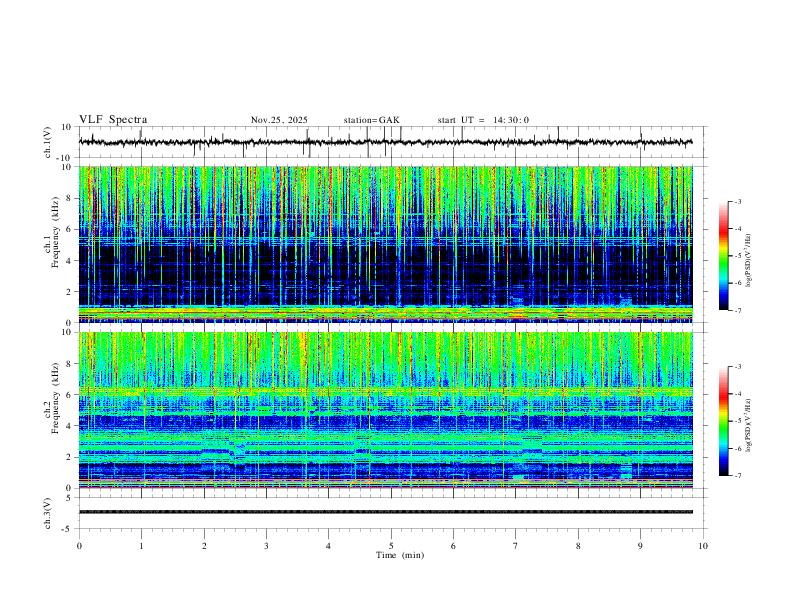Click the 'Time (min)' axis label
This screenshot has height=612, width=792.
[400, 555]
